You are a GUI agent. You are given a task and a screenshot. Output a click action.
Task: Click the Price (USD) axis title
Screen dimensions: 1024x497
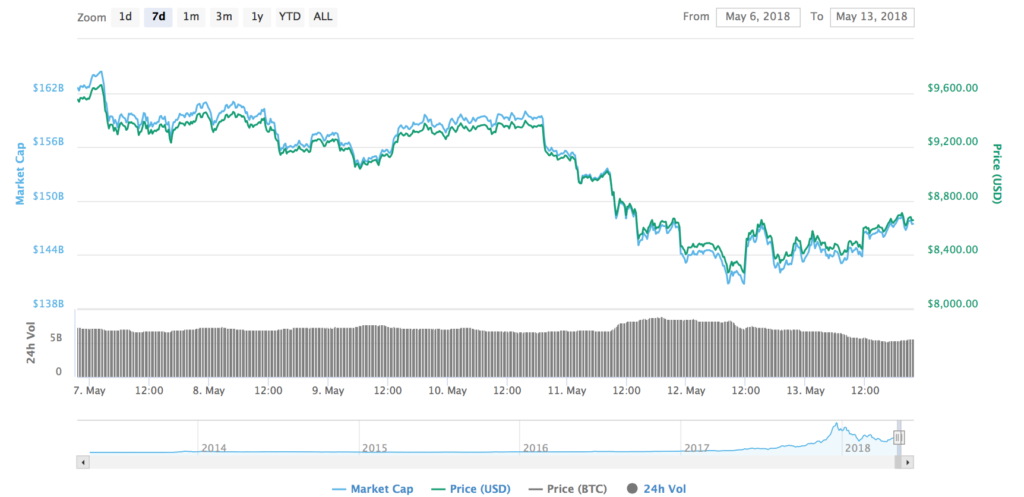pos(997,173)
